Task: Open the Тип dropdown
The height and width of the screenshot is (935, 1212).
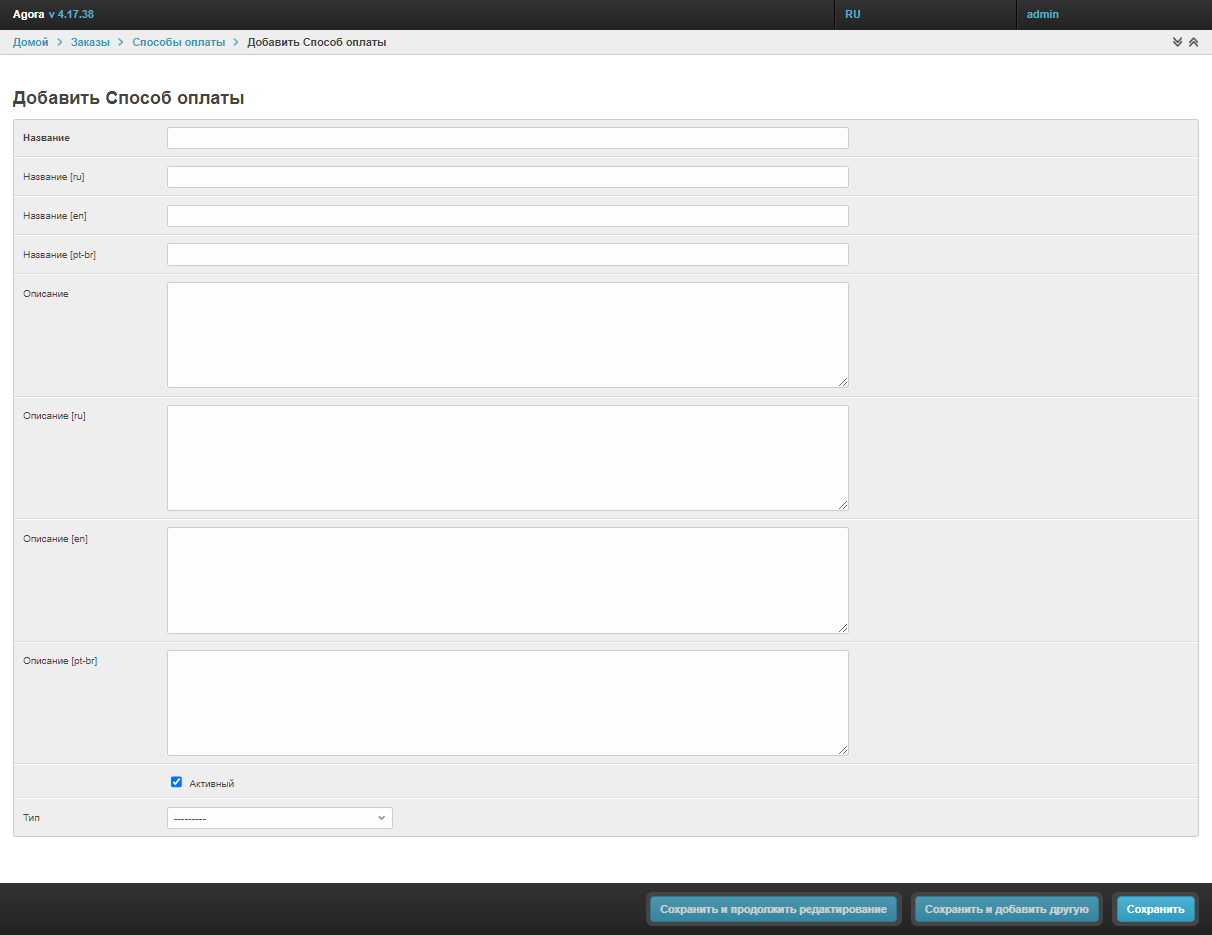Action: (279, 818)
